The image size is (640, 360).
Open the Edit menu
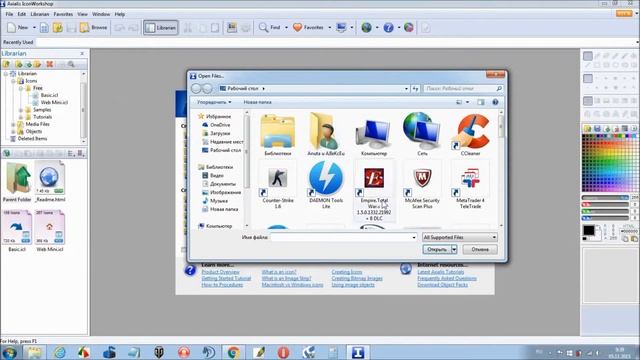pos(22,14)
